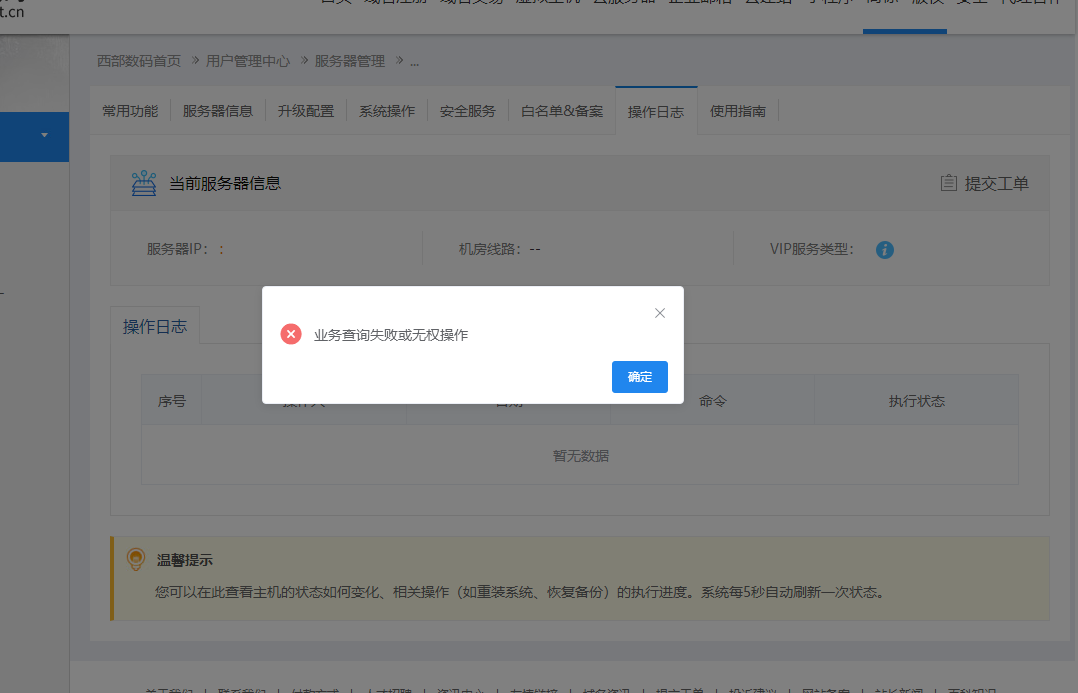Open the 常用功能 tab
The width and height of the screenshot is (1078, 693).
tap(130, 111)
